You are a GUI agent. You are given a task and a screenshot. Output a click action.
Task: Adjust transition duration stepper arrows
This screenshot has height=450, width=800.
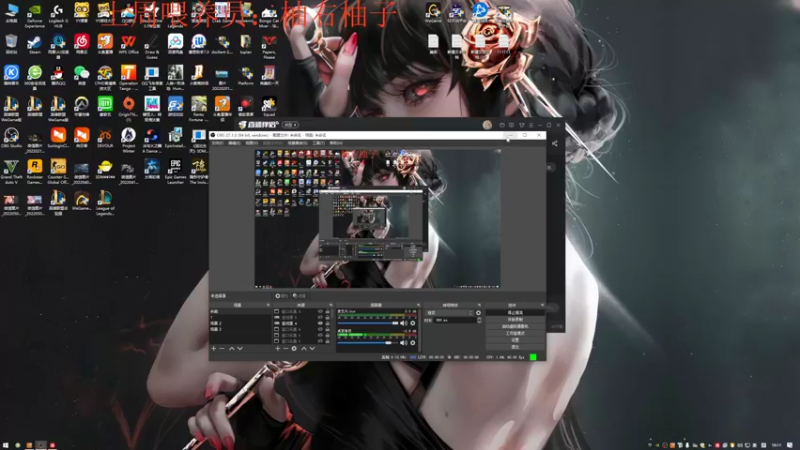pyautogui.click(x=479, y=320)
